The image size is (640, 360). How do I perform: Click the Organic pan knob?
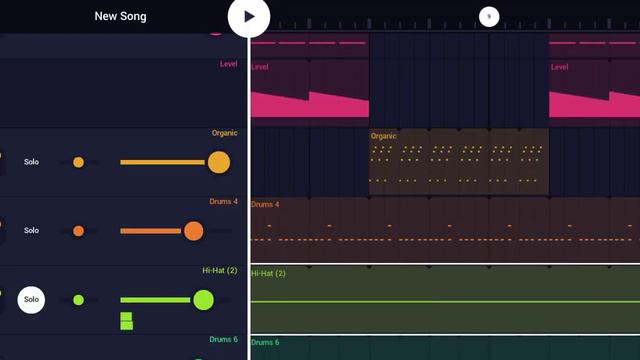[78, 162]
